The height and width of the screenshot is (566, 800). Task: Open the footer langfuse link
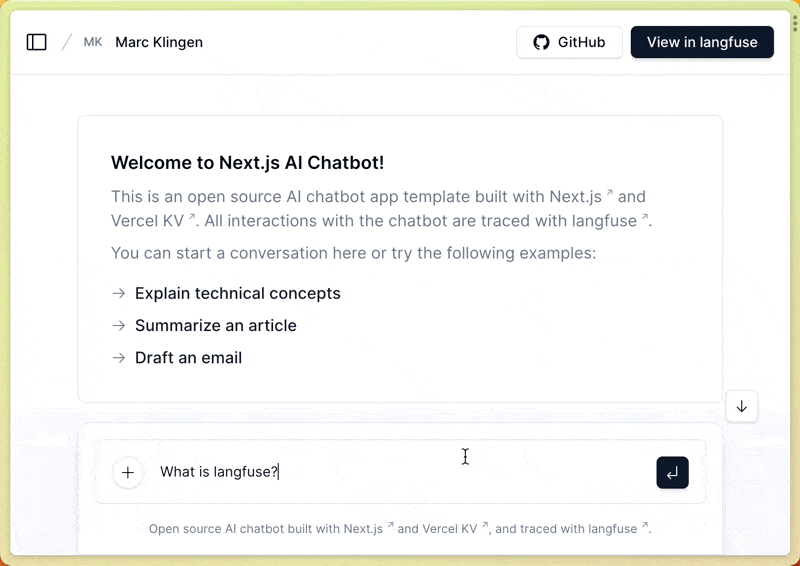[613, 529]
